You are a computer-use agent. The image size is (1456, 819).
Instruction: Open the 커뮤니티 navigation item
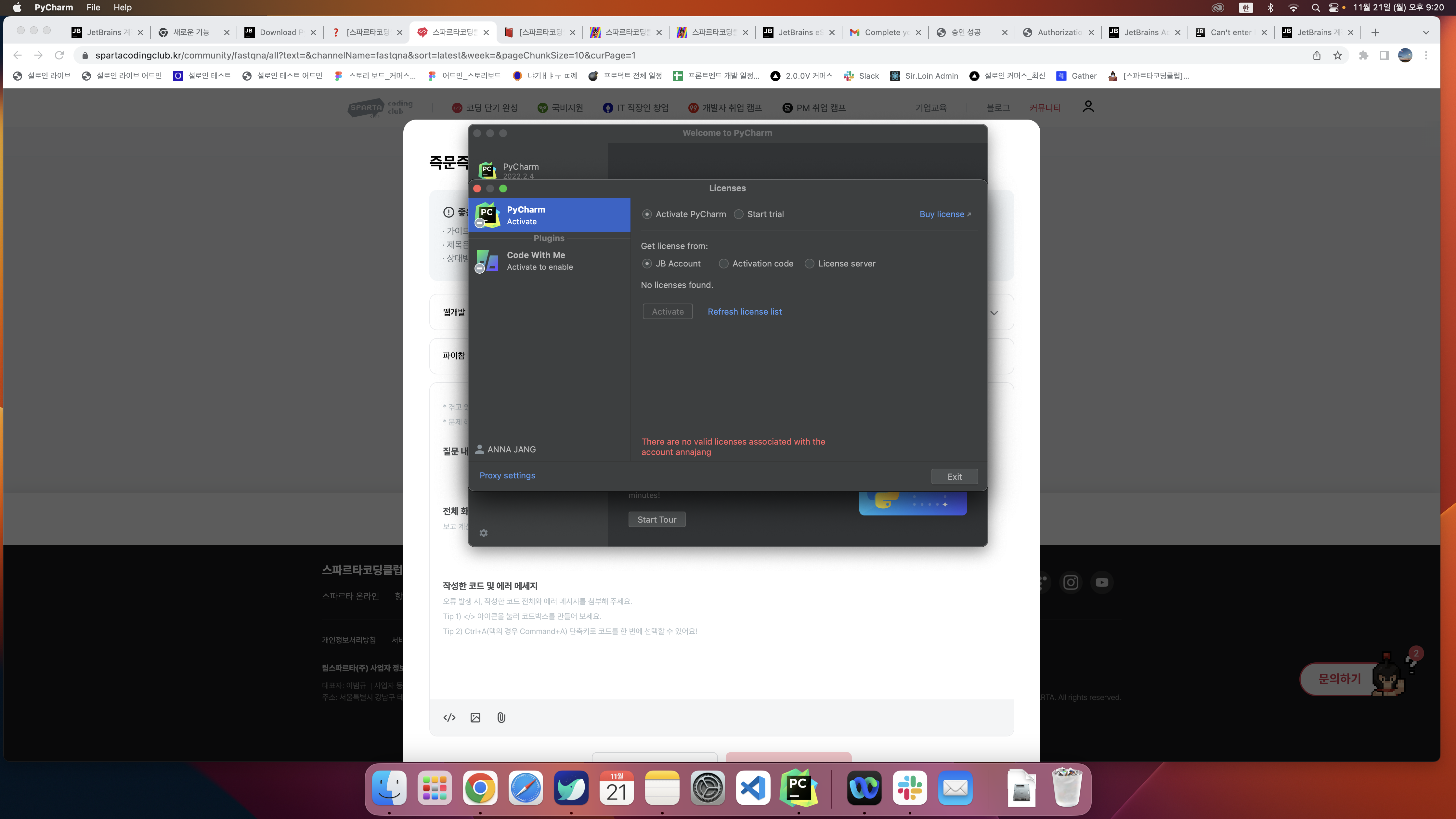click(x=1045, y=107)
